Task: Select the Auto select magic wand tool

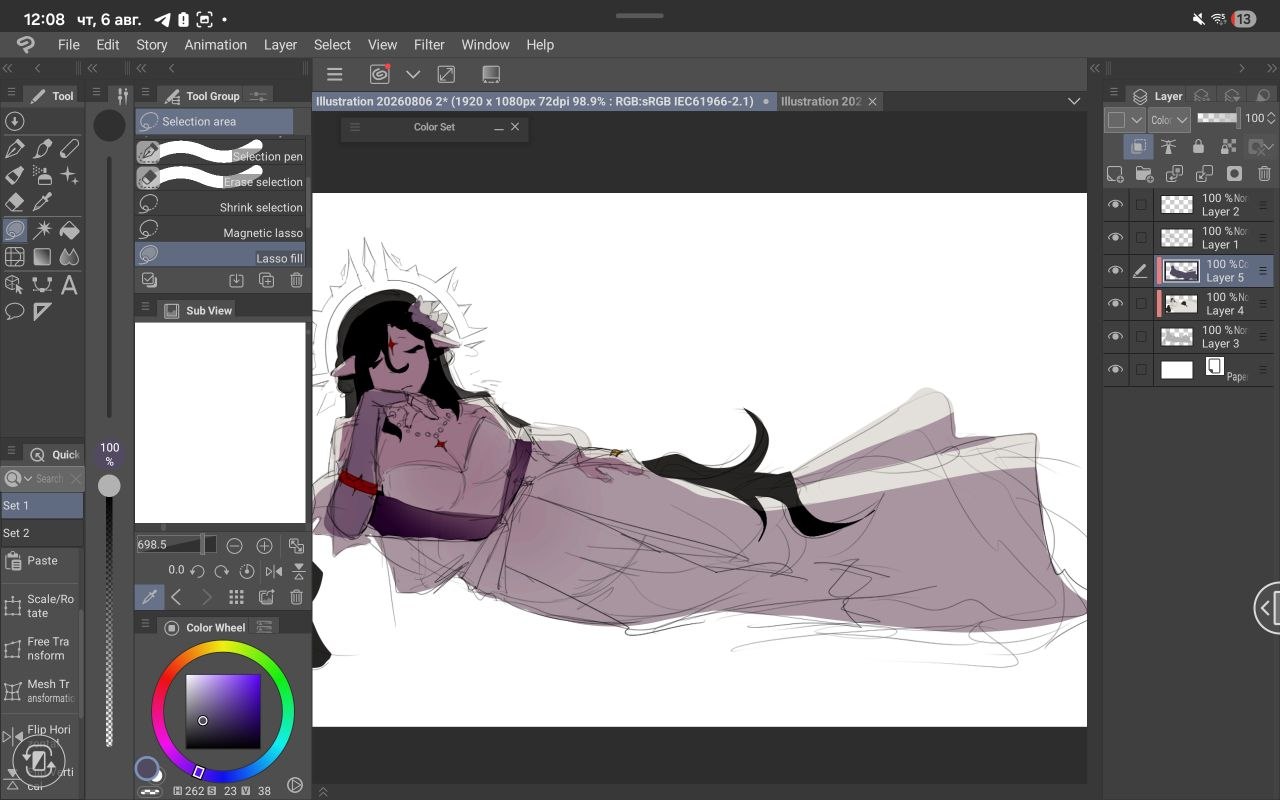Action: pyautogui.click(x=42, y=230)
